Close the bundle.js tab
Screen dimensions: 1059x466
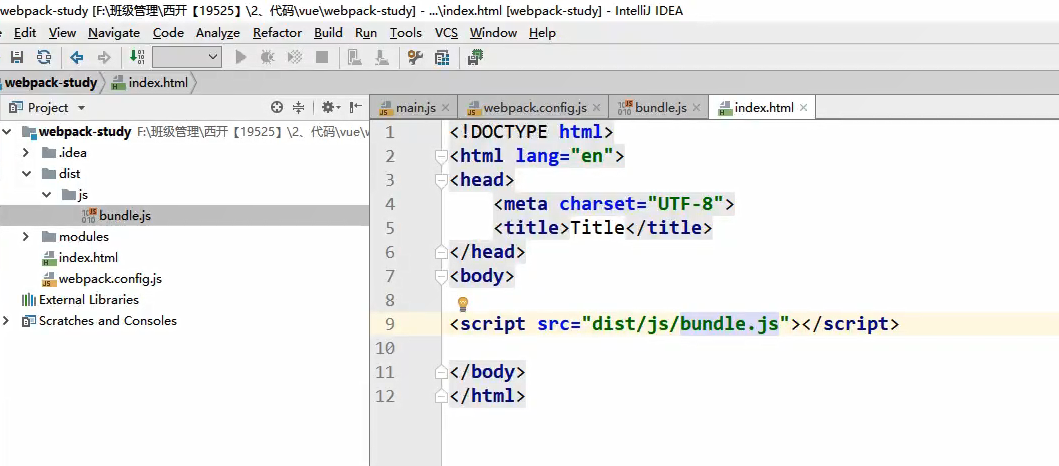(x=696, y=107)
